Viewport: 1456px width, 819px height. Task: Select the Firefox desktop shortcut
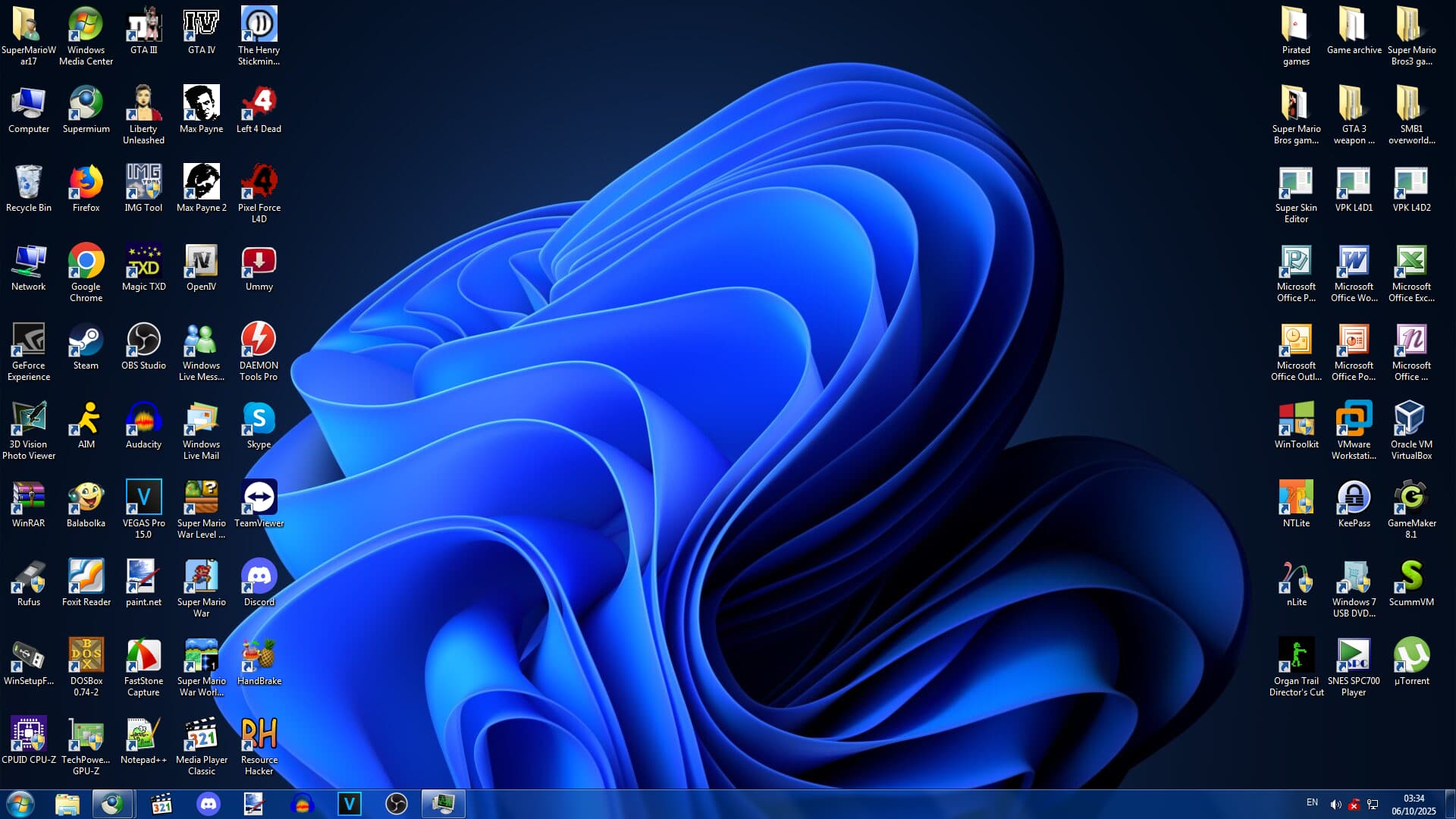click(86, 190)
